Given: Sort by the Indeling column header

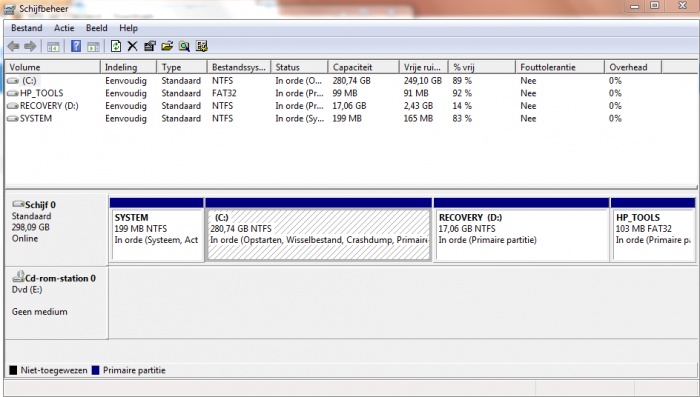Looking at the screenshot, I should (128, 67).
